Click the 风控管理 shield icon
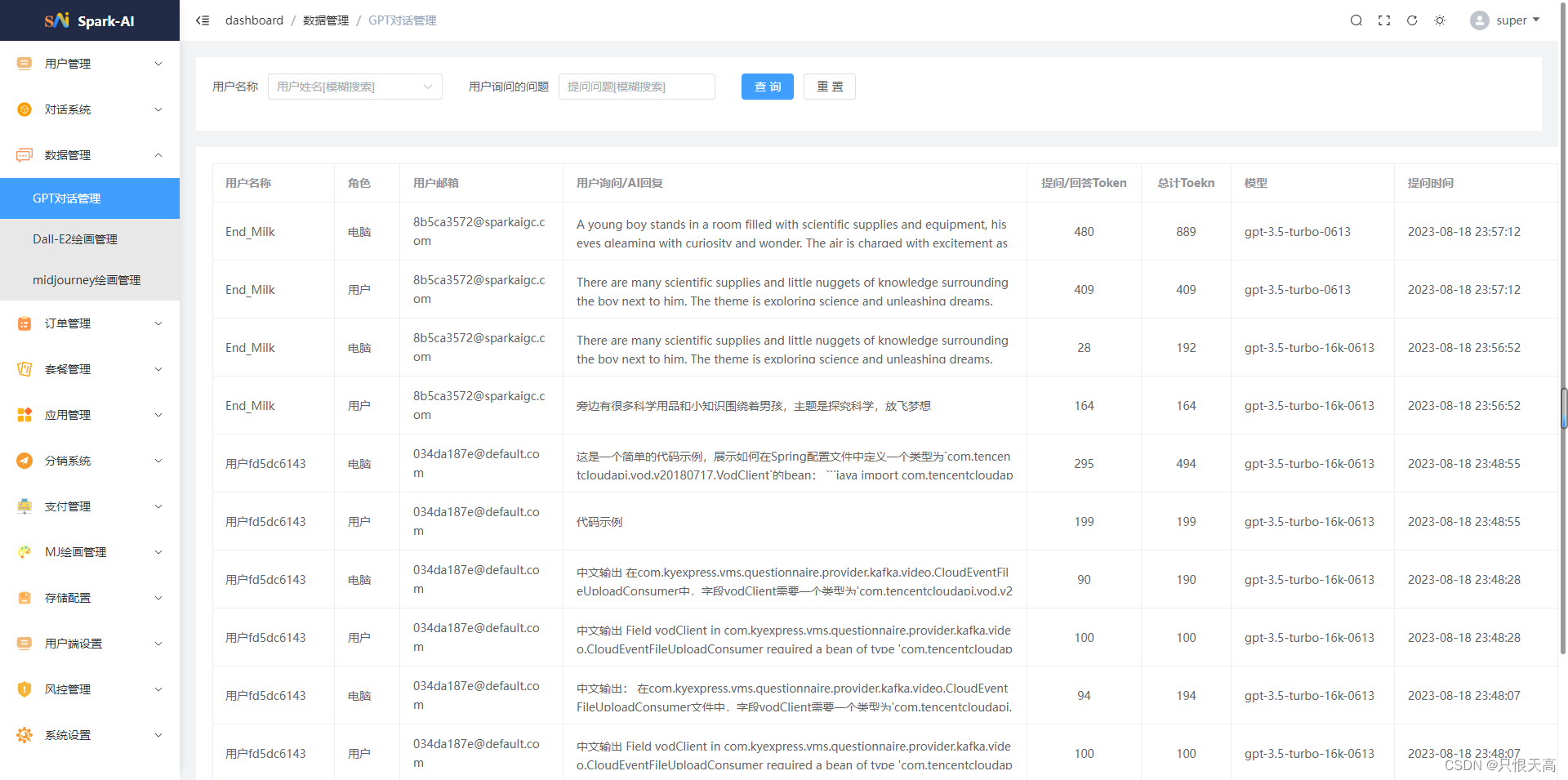The height and width of the screenshot is (780, 1568). click(x=24, y=689)
